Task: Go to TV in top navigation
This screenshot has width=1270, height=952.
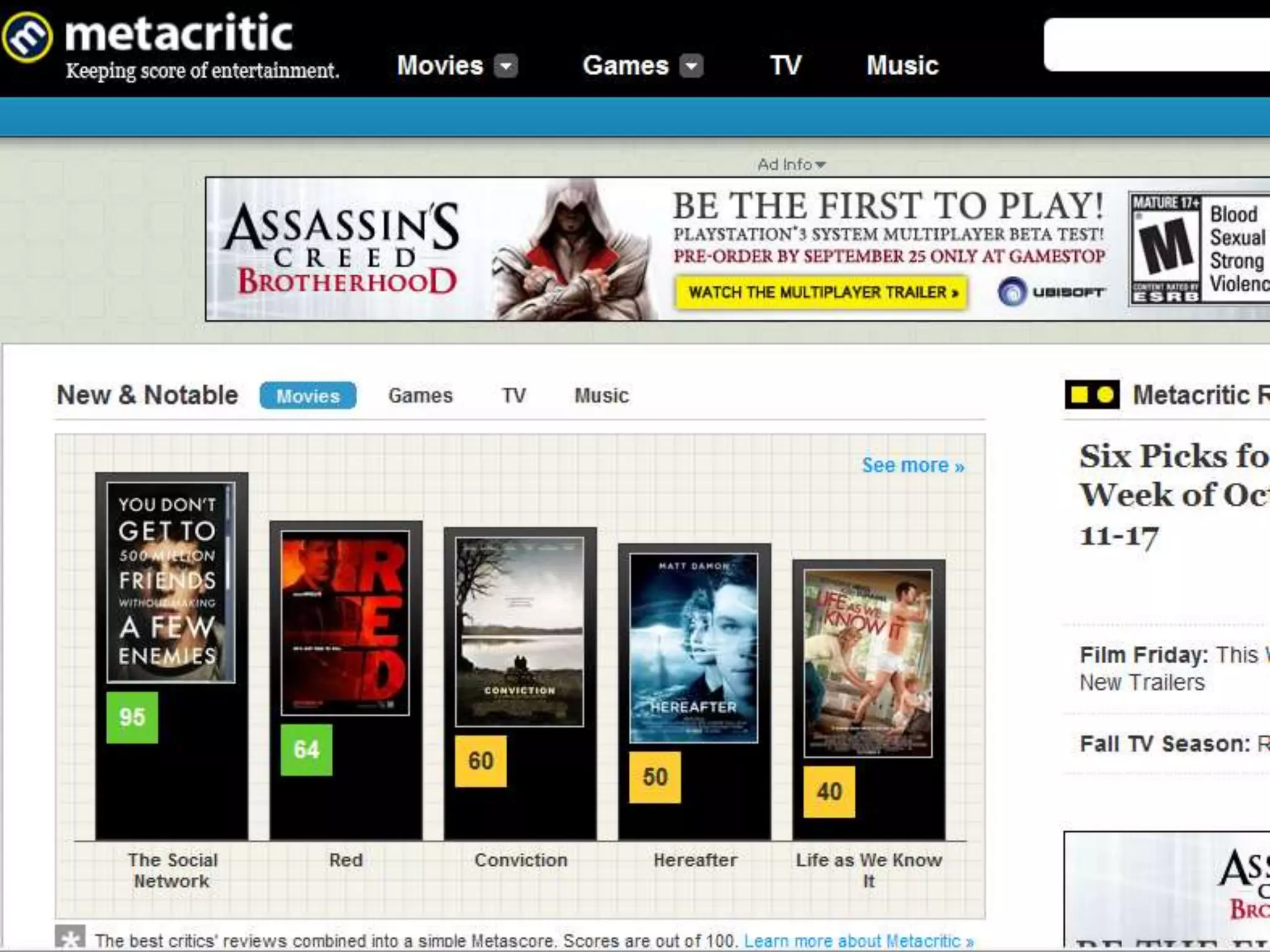Action: [x=786, y=66]
